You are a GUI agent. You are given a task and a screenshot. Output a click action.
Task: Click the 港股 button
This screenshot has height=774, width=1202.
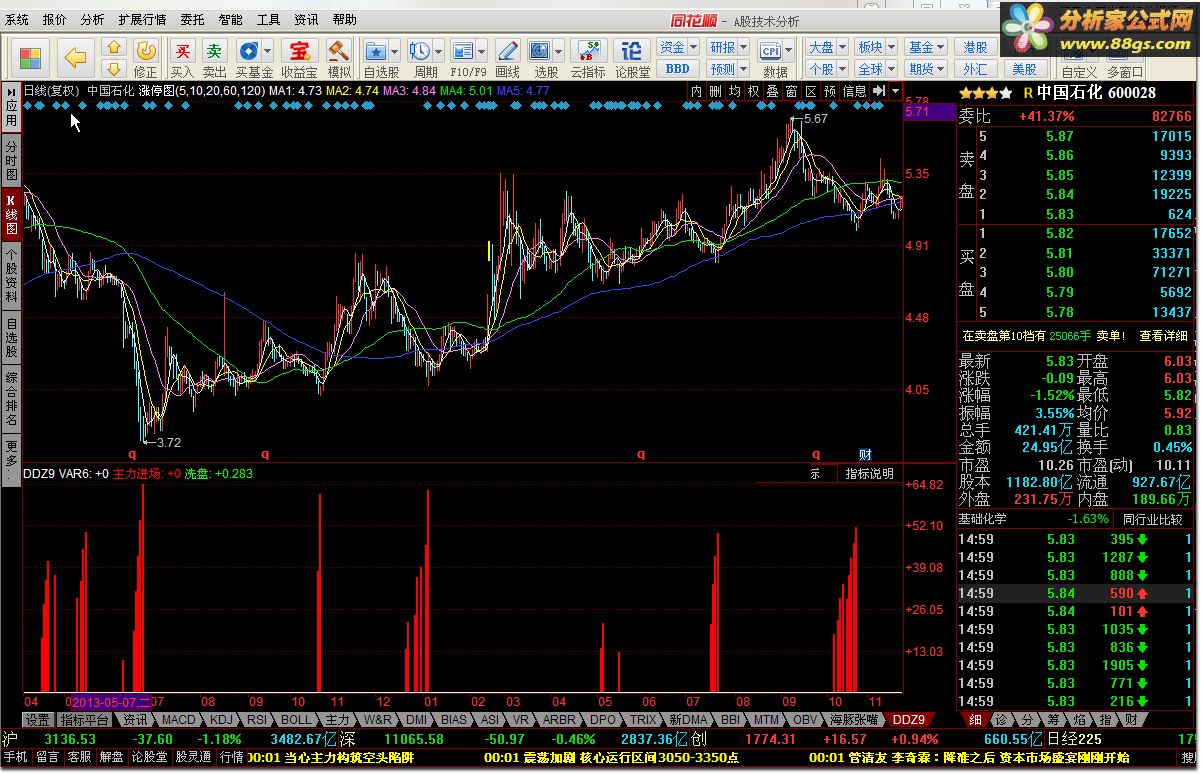click(976, 47)
